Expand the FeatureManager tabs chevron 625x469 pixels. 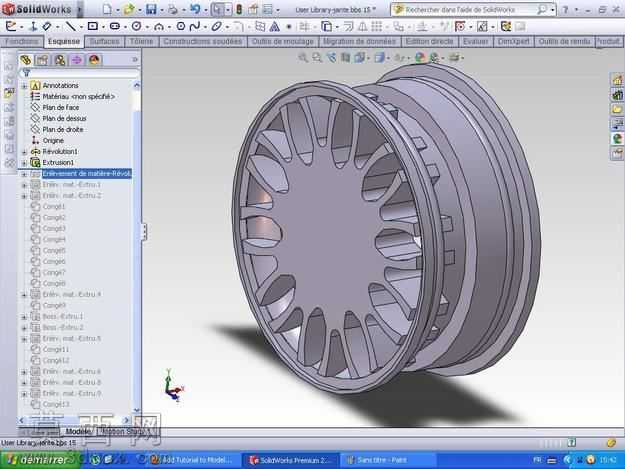point(135,60)
